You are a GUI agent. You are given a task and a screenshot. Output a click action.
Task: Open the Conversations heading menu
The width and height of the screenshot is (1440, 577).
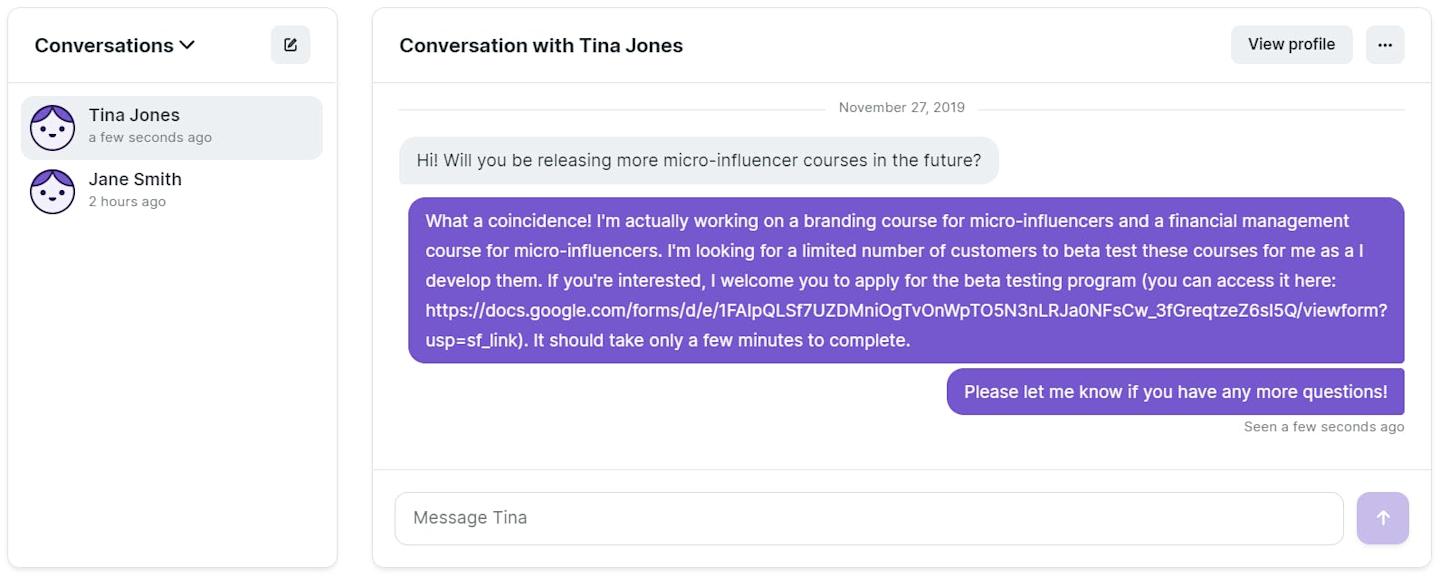tap(114, 45)
